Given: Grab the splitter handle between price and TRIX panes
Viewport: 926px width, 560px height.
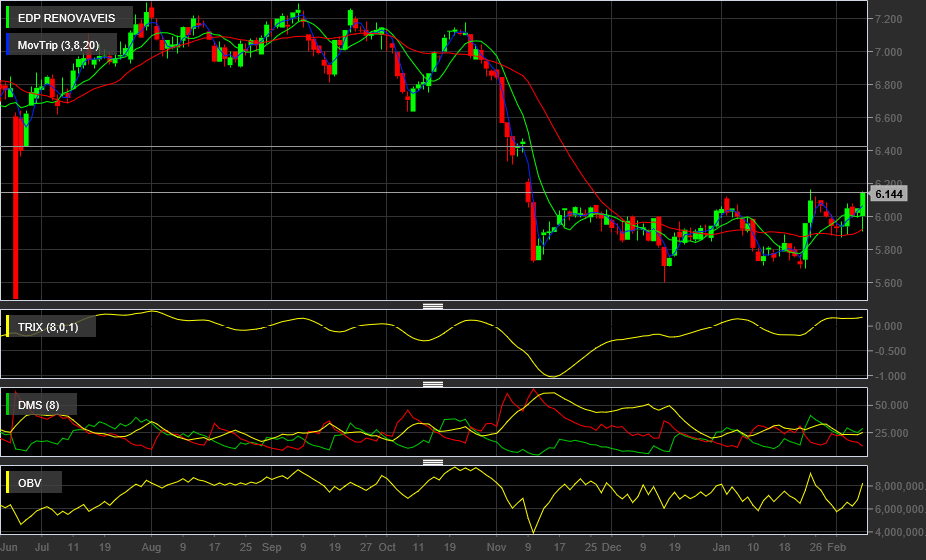Looking at the screenshot, I should pyautogui.click(x=433, y=305).
